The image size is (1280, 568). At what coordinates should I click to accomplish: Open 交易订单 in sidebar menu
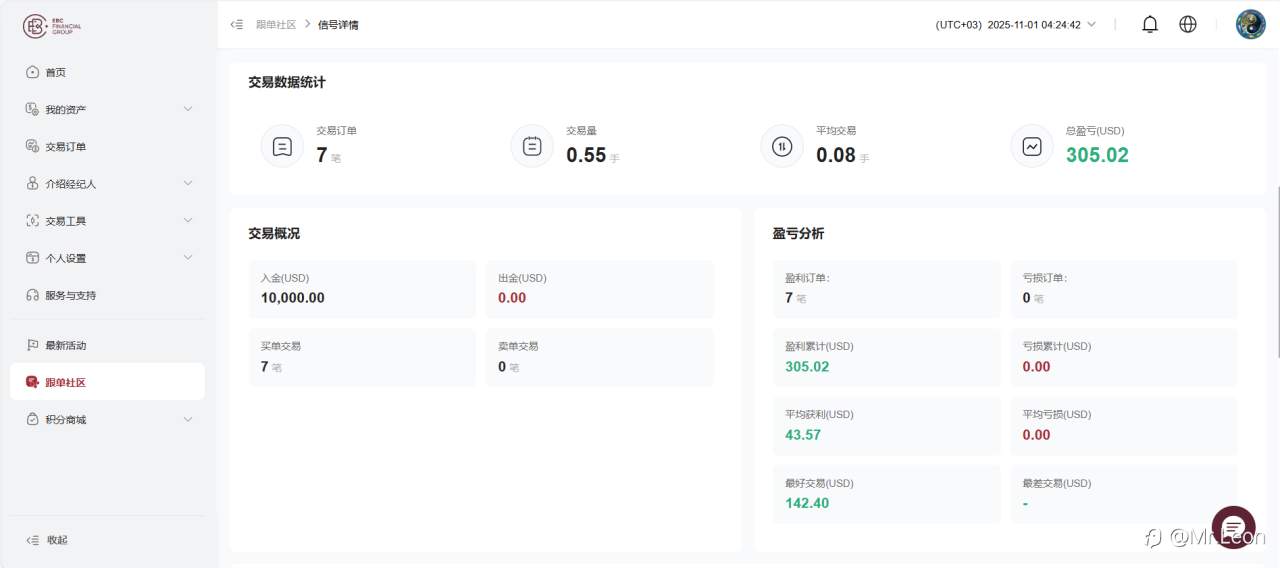65,146
